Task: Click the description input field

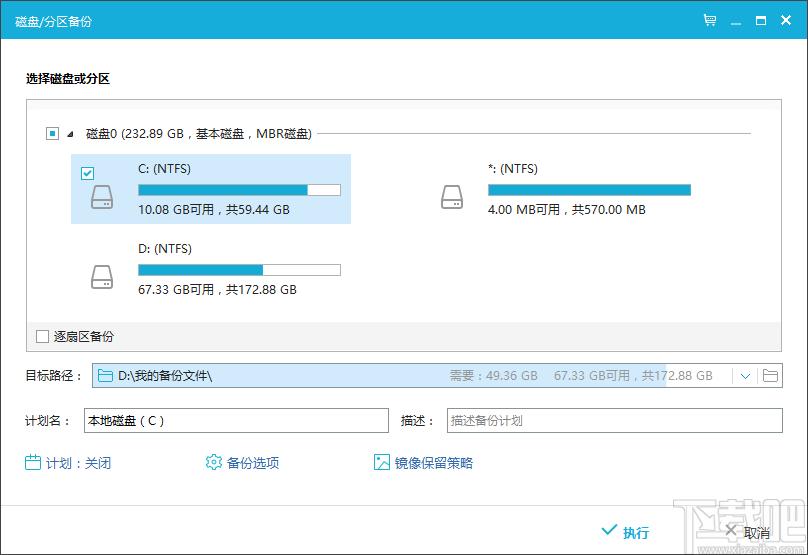Action: click(614, 421)
